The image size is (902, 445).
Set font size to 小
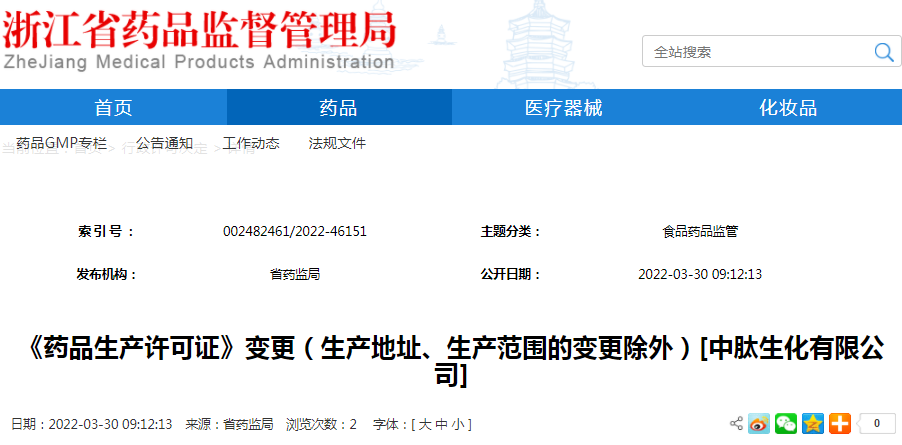pos(457,425)
